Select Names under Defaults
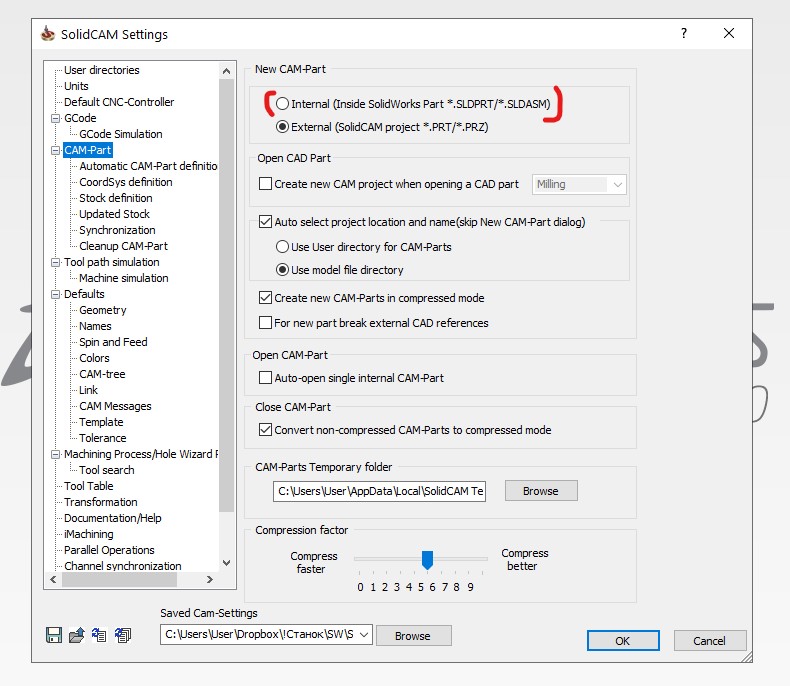This screenshot has width=790, height=686. (x=95, y=326)
